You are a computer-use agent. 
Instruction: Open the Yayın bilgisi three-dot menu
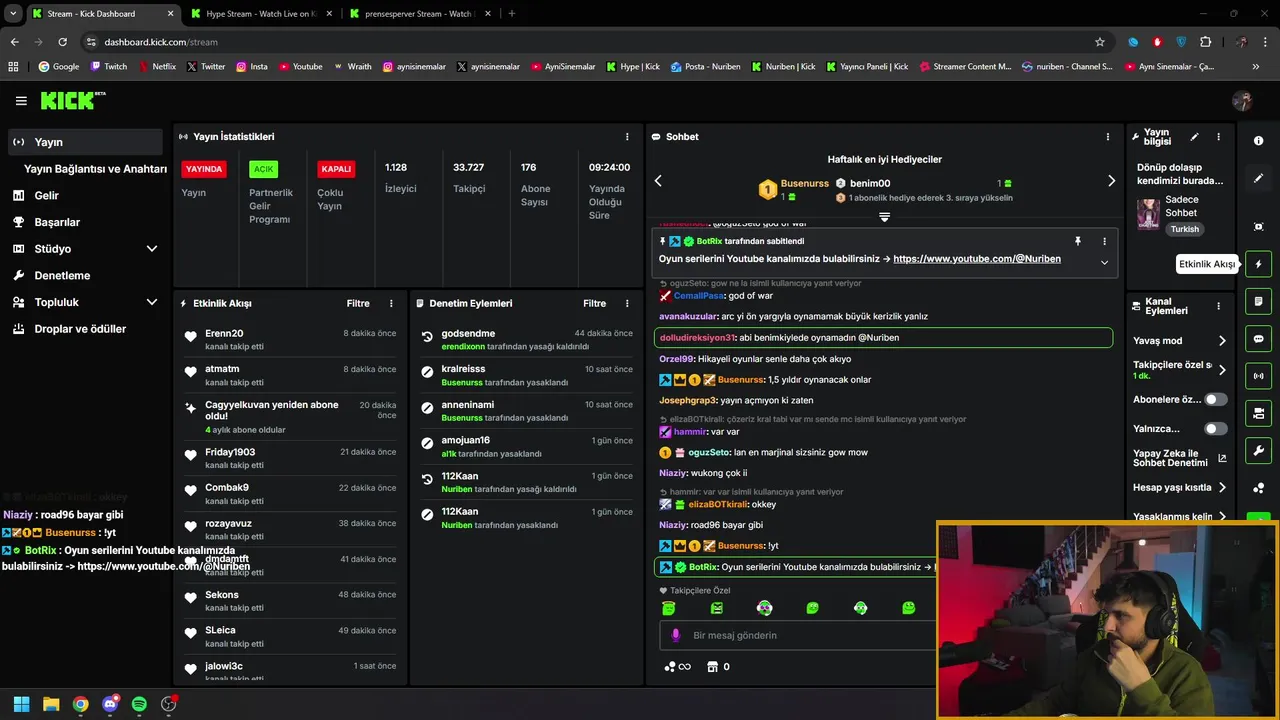[x=1218, y=137]
